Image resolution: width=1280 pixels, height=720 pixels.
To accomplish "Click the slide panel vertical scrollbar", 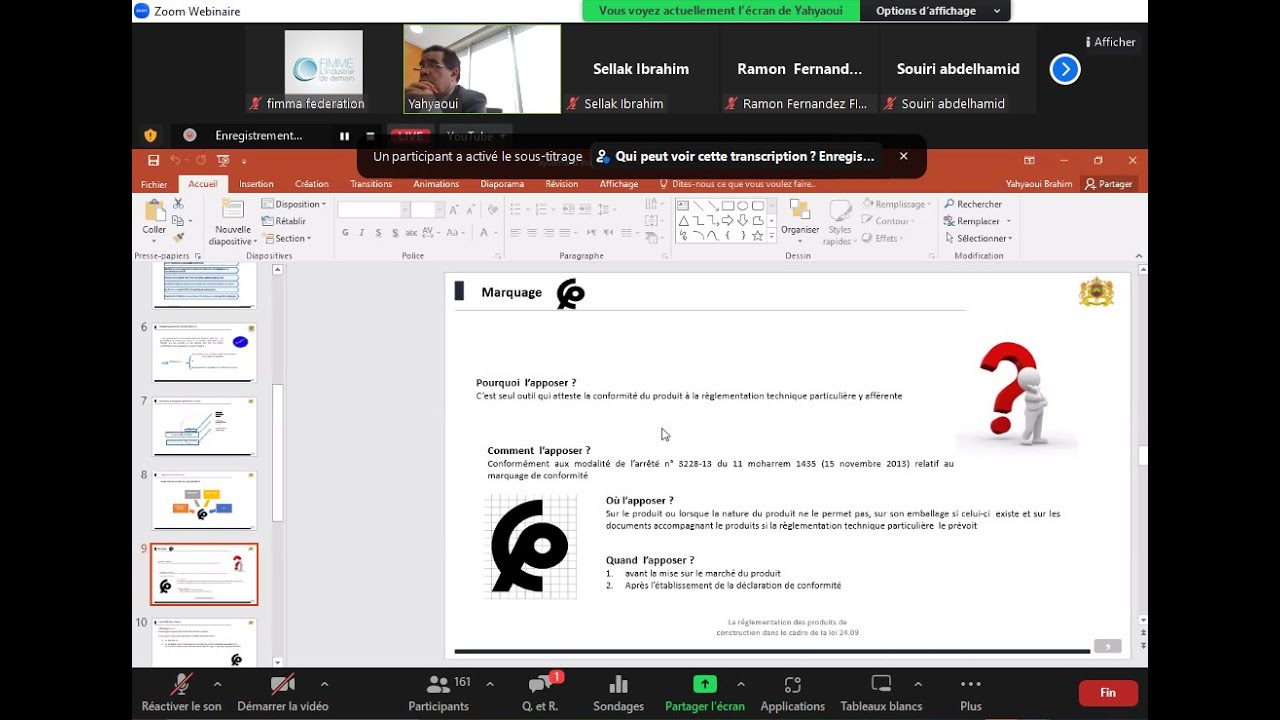I will [x=278, y=453].
